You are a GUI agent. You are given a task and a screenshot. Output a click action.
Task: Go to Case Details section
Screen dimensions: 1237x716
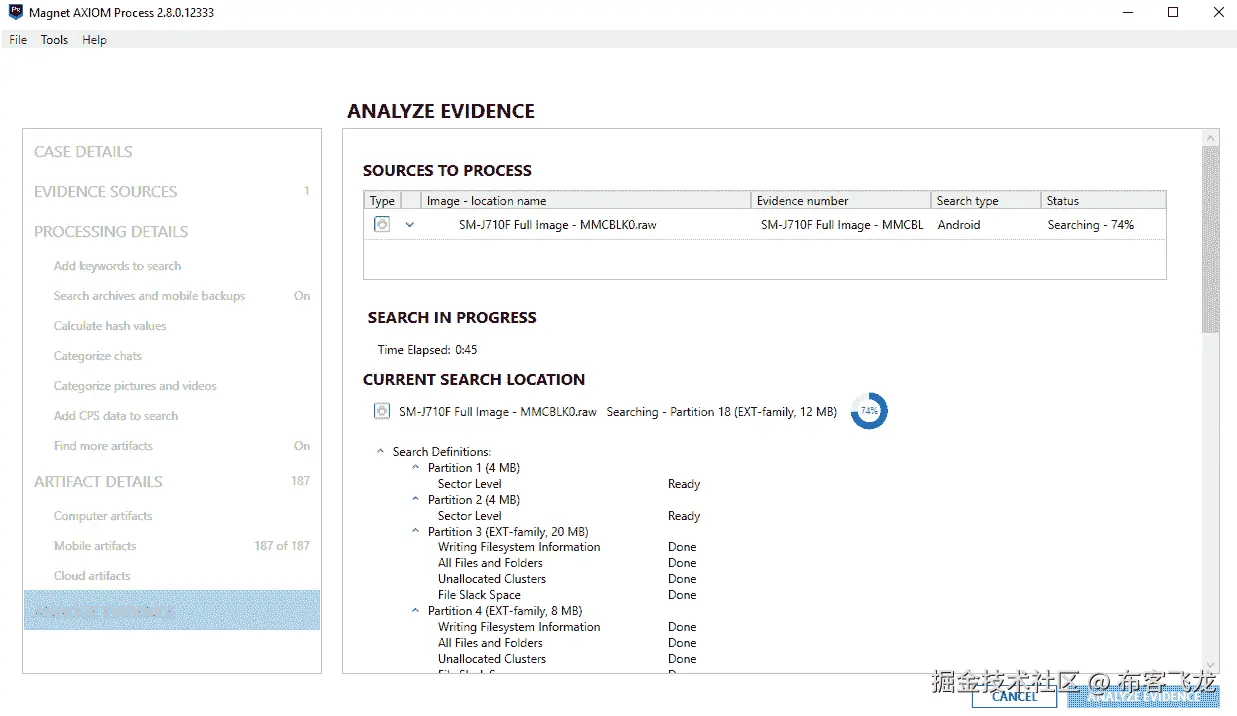tap(83, 152)
